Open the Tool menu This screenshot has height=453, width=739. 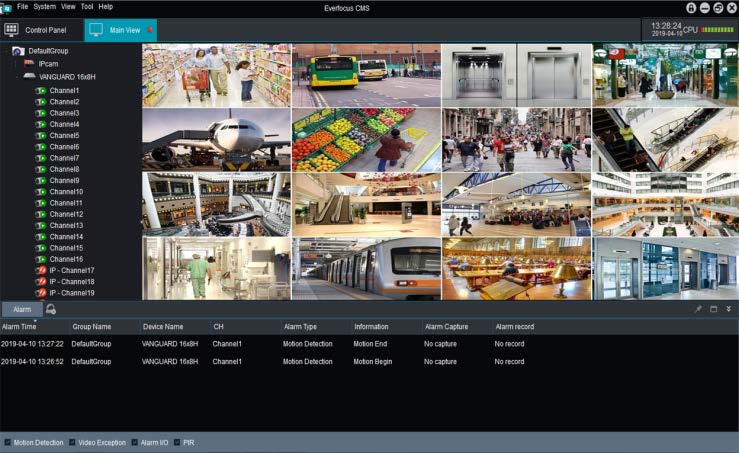(87, 7)
